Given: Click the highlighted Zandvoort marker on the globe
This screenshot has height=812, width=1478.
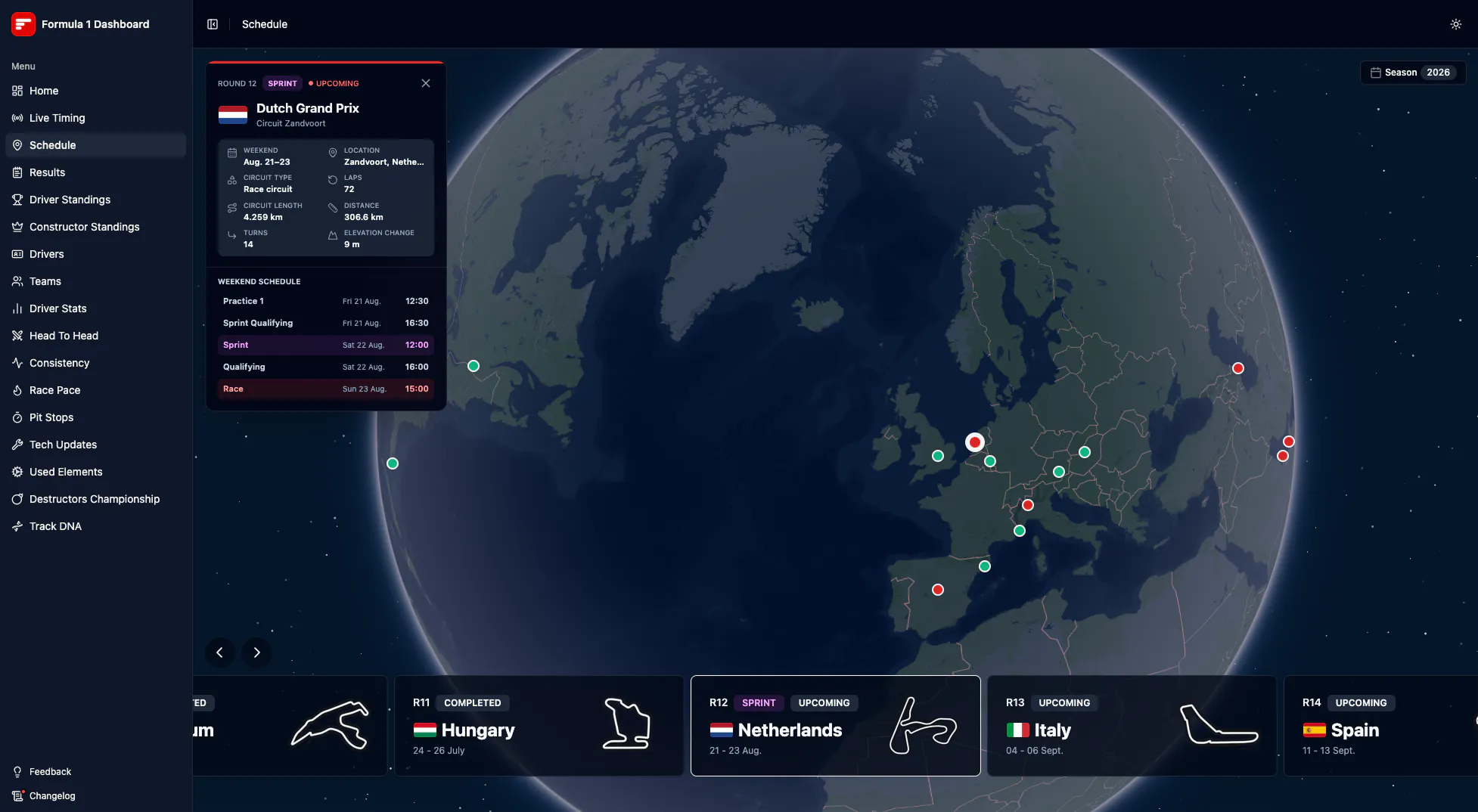Looking at the screenshot, I should 975,442.
